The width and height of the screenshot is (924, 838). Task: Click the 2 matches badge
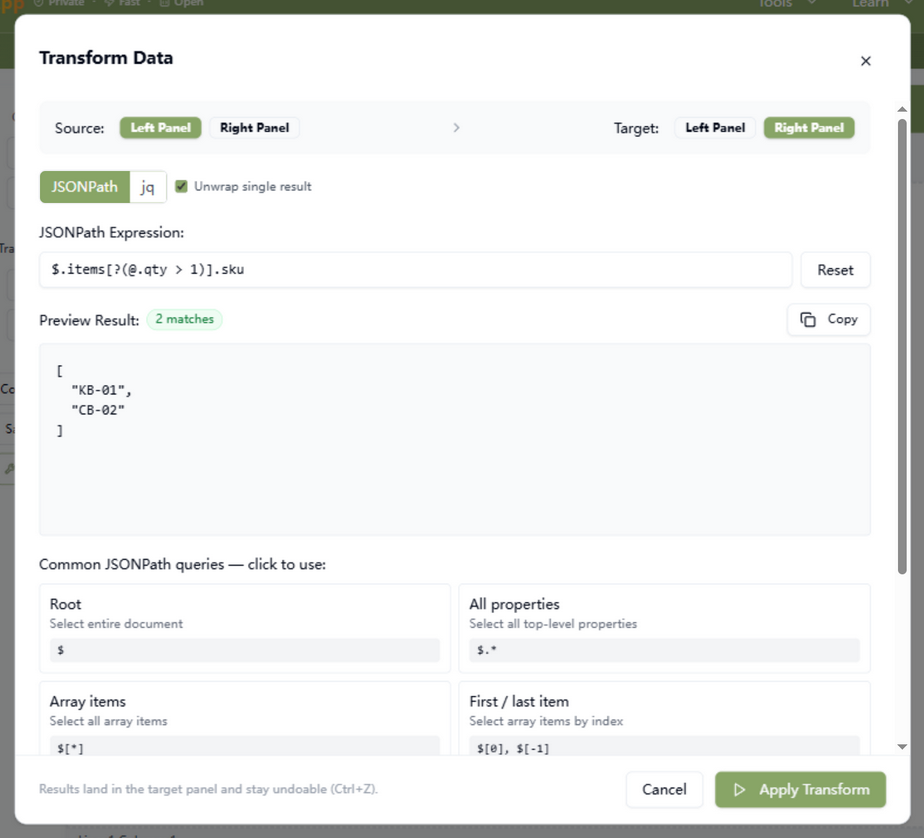pyautogui.click(x=184, y=319)
